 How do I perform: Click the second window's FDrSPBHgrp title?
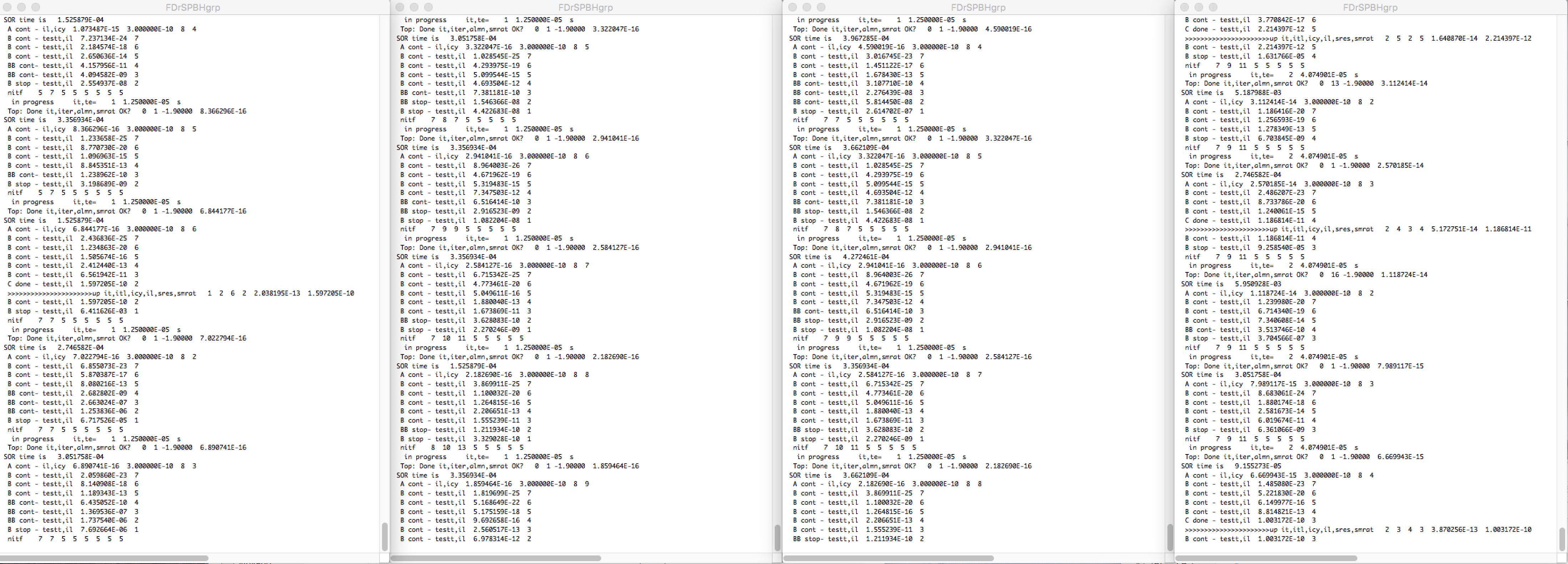(585, 7)
